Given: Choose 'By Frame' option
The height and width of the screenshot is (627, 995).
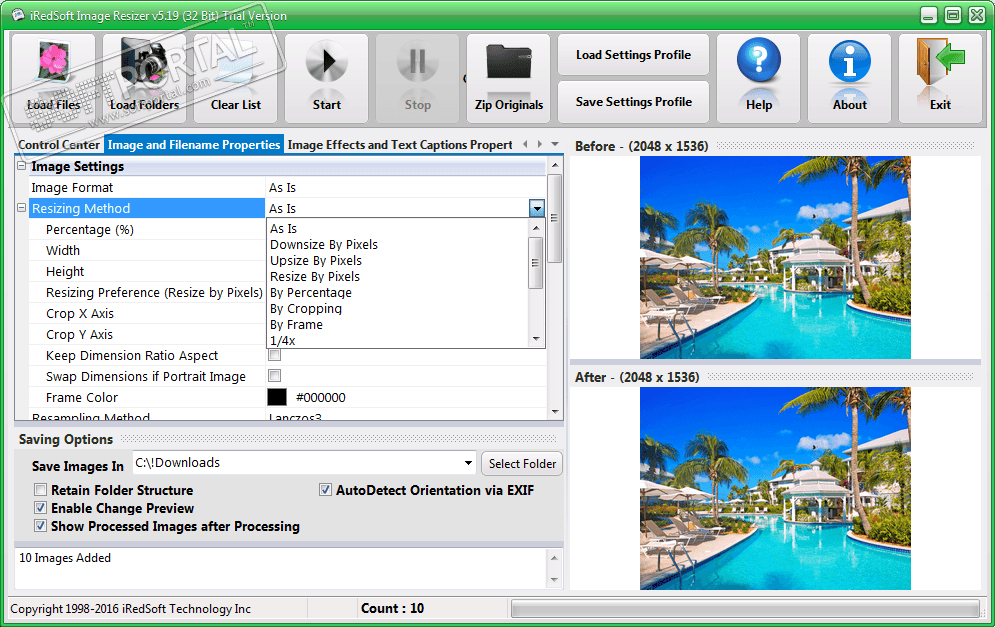Looking at the screenshot, I should [x=398, y=324].
